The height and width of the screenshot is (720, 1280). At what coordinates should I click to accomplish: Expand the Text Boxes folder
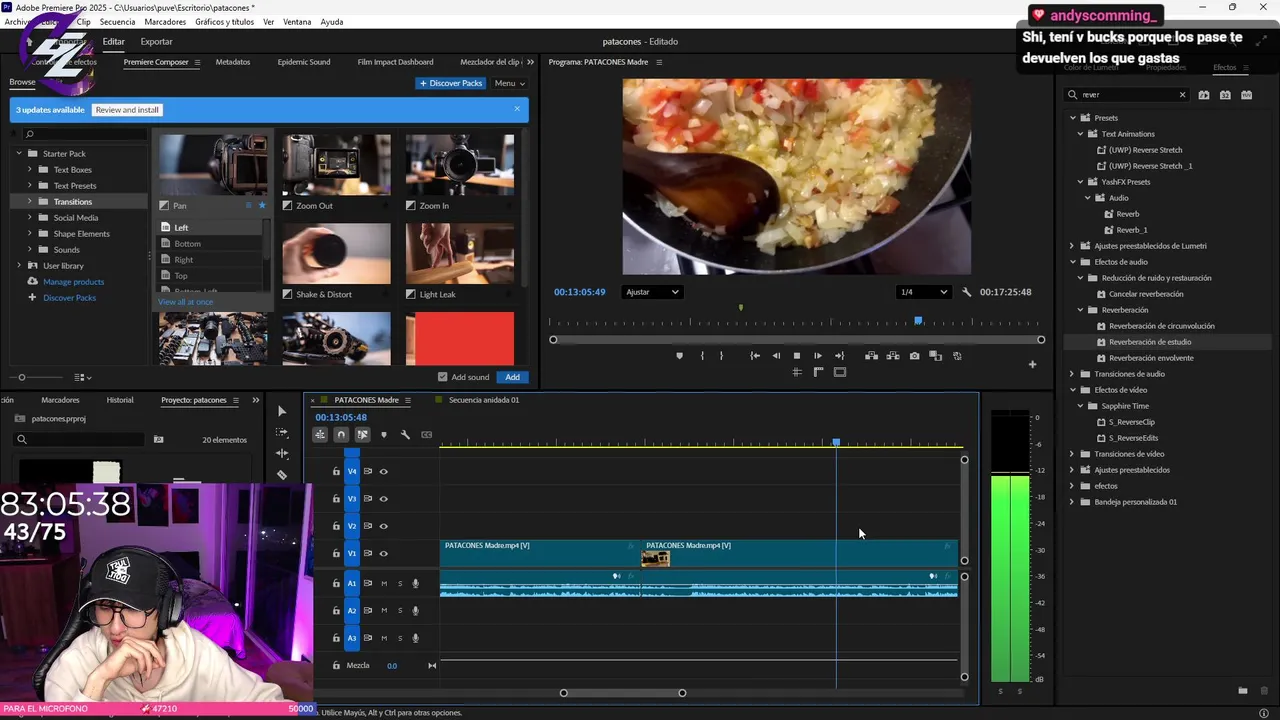[30, 170]
